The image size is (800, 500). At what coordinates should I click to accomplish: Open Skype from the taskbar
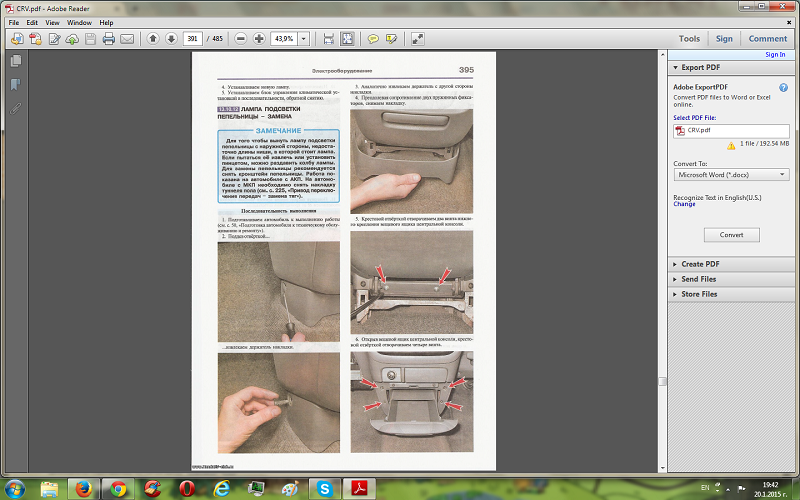[324, 489]
